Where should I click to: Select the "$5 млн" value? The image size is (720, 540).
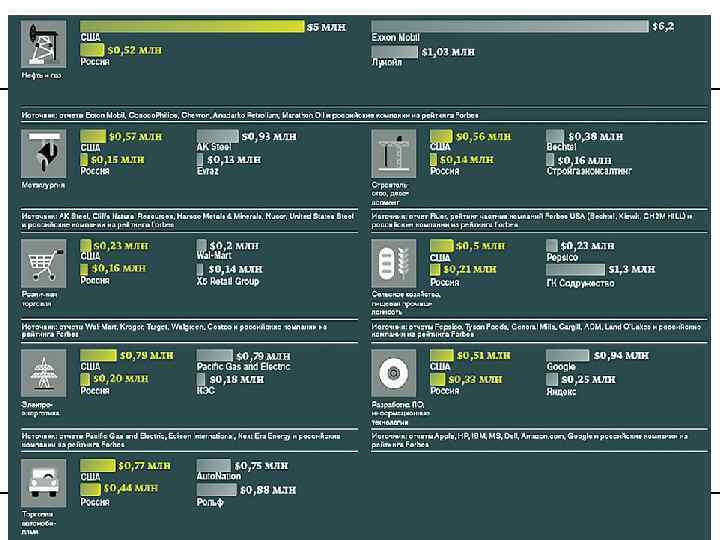(x=326, y=27)
